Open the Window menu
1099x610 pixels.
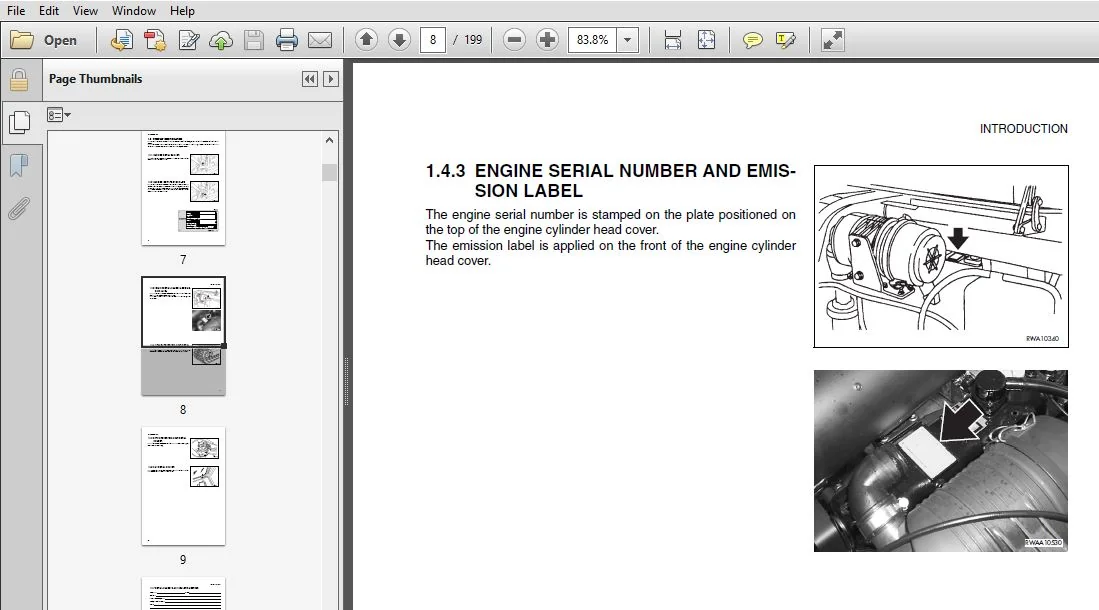134,11
